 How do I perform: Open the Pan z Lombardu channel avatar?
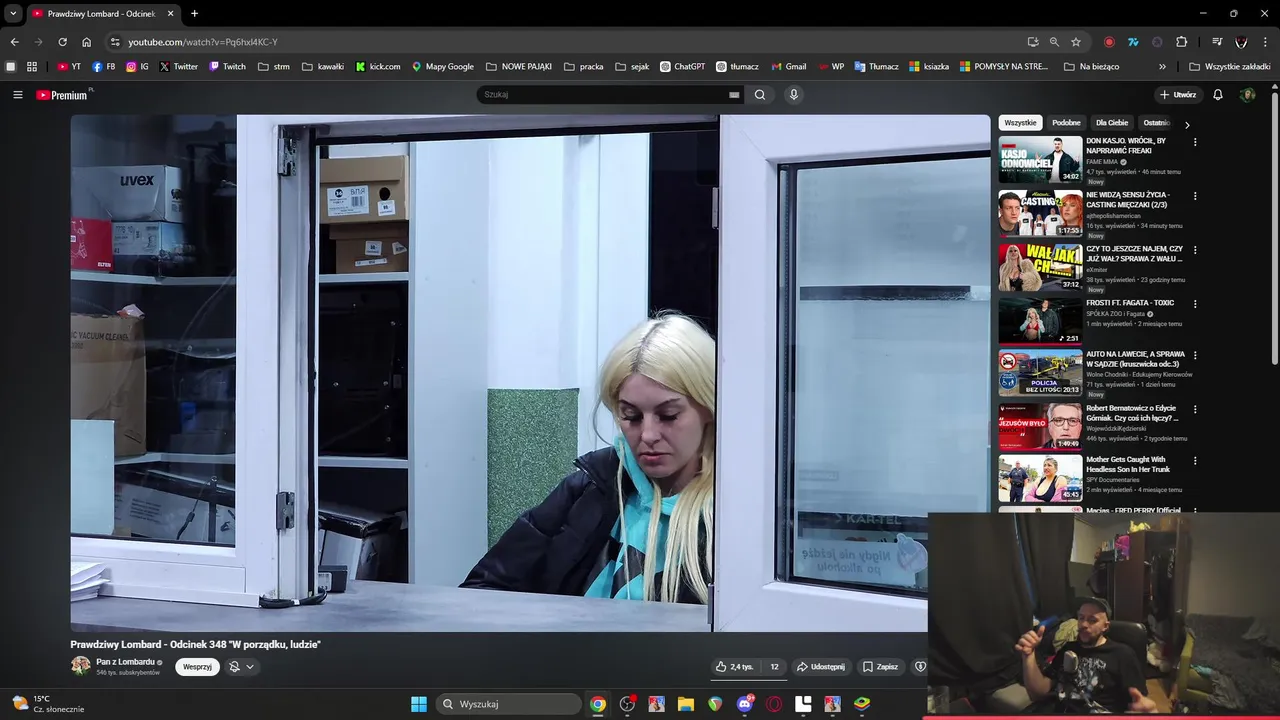point(80,666)
